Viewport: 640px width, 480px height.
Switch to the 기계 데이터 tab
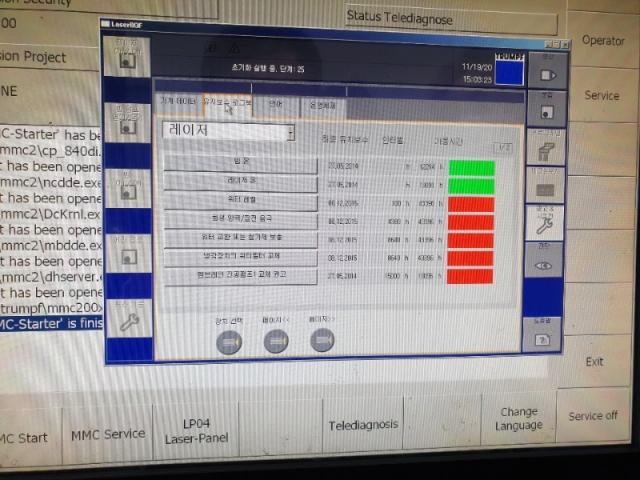click(x=178, y=102)
